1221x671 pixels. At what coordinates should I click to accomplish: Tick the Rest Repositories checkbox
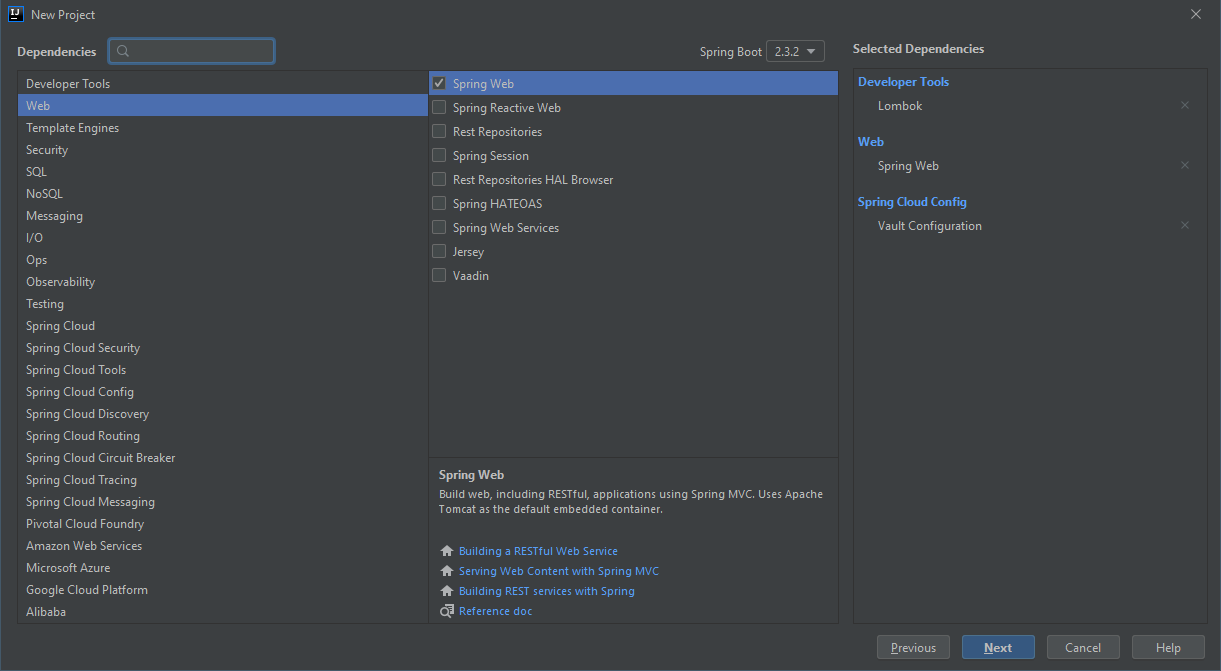[x=439, y=131]
